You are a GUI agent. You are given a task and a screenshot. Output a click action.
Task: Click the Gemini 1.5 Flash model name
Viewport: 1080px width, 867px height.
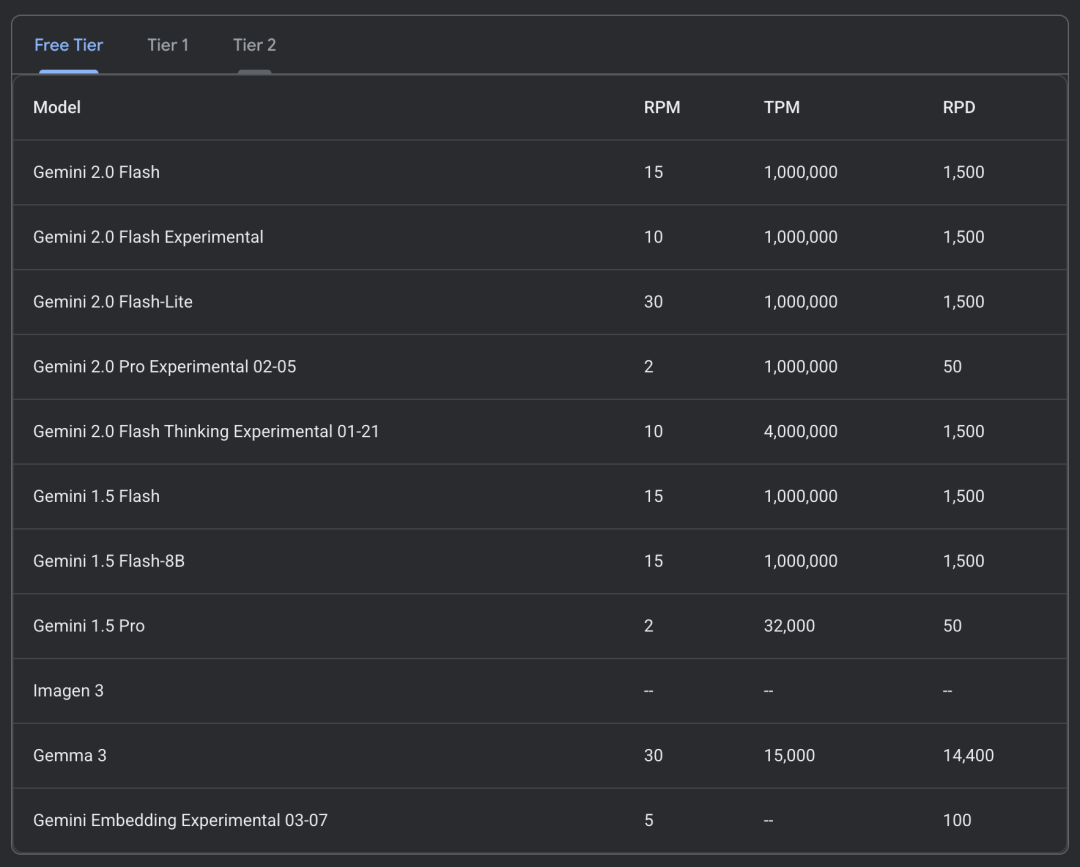[x=96, y=496]
